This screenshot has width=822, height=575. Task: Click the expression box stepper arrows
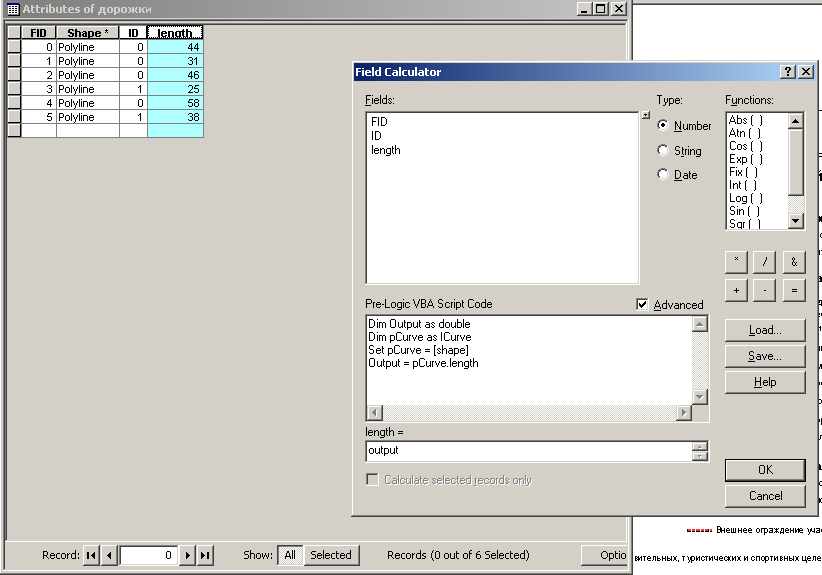700,451
